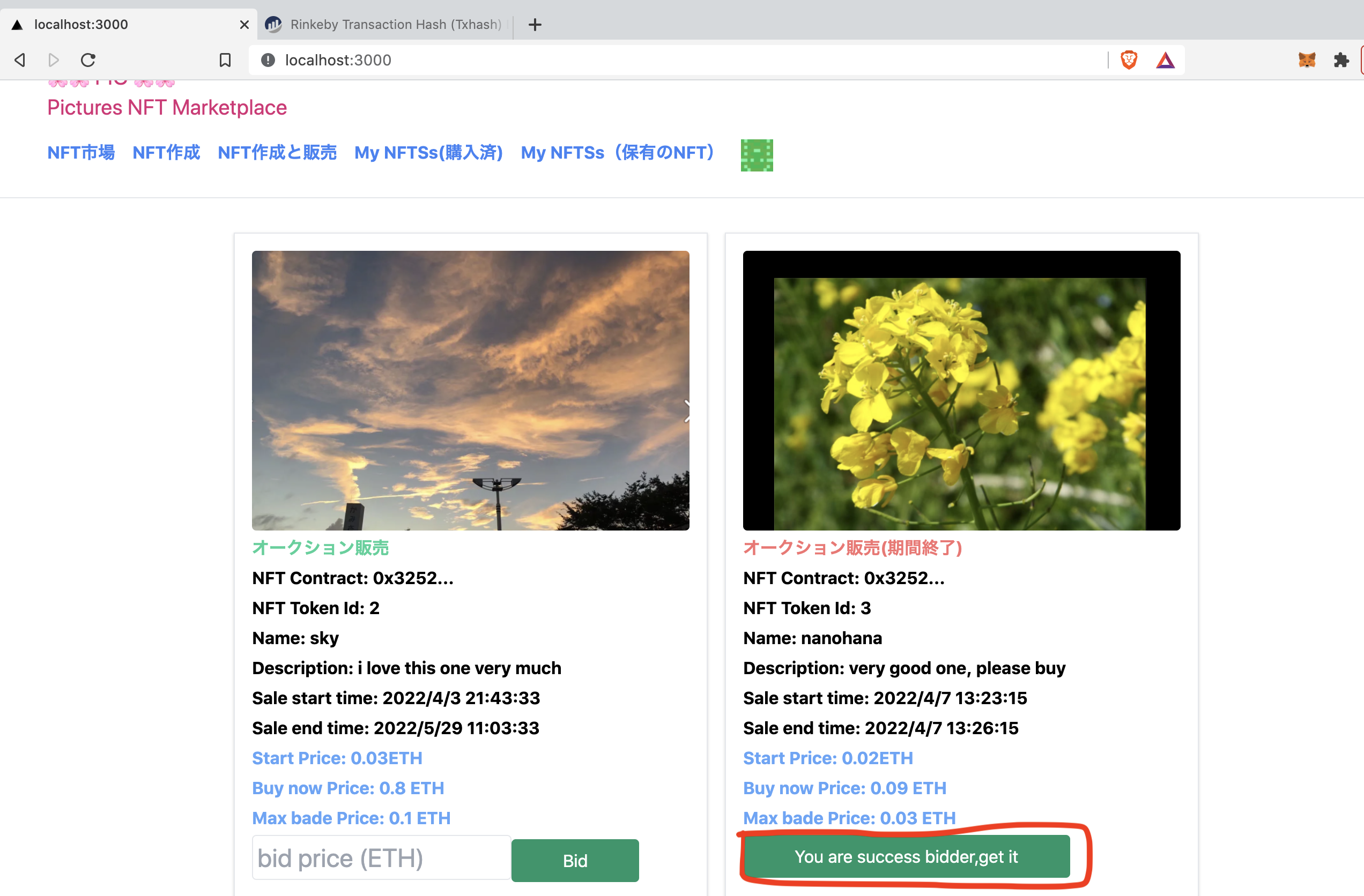
Task: Open the Brave Rewards triangle icon
Action: [x=1165, y=60]
